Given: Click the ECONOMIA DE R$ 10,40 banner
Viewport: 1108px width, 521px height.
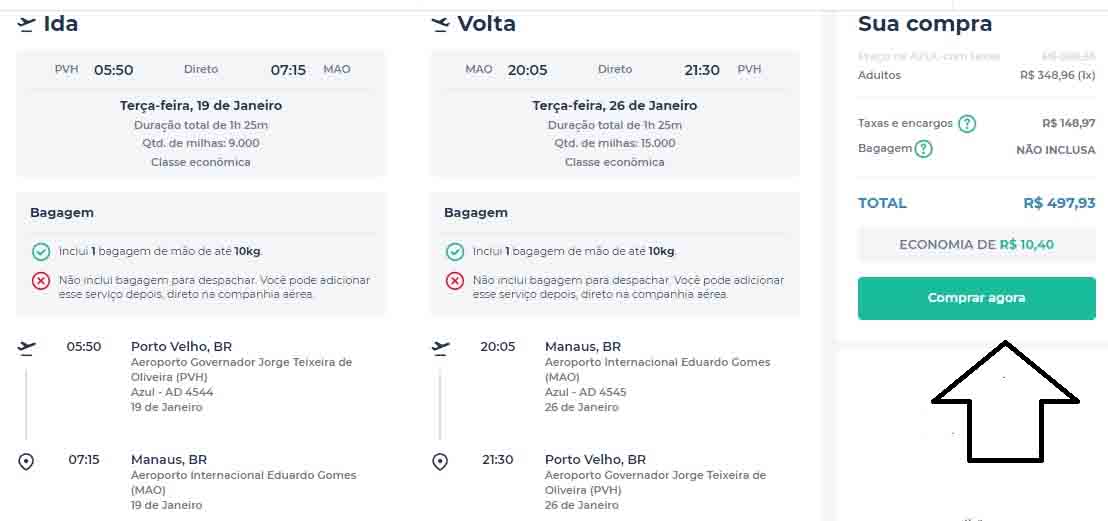Looking at the screenshot, I should click(976, 244).
